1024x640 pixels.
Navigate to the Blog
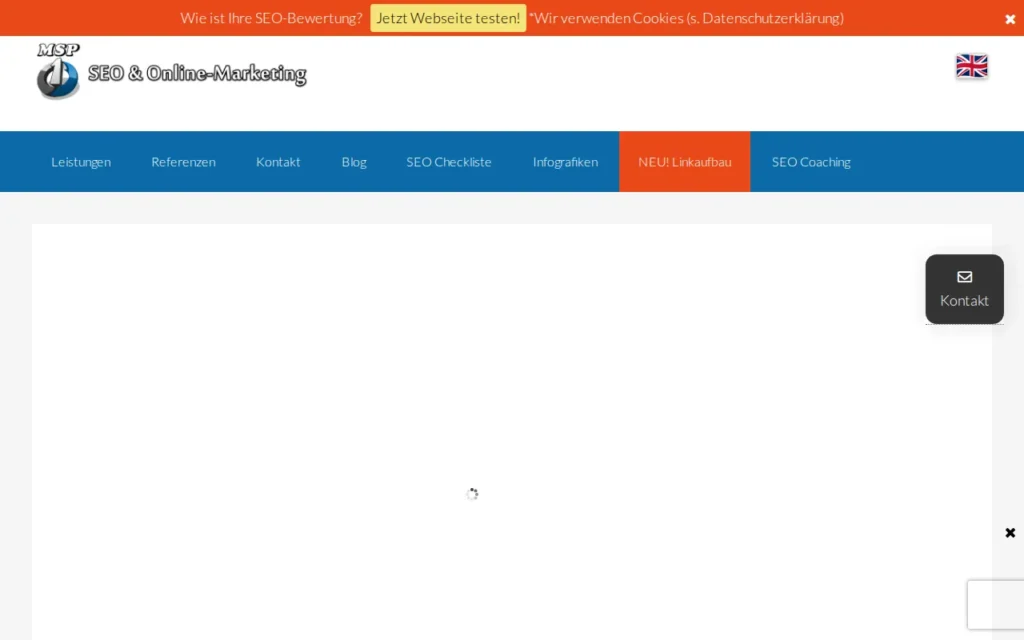click(x=354, y=162)
